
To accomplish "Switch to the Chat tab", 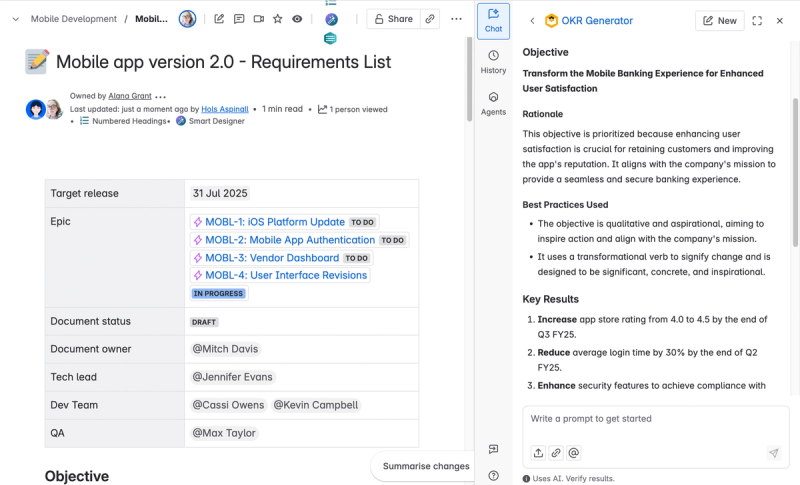I will coord(493,21).
